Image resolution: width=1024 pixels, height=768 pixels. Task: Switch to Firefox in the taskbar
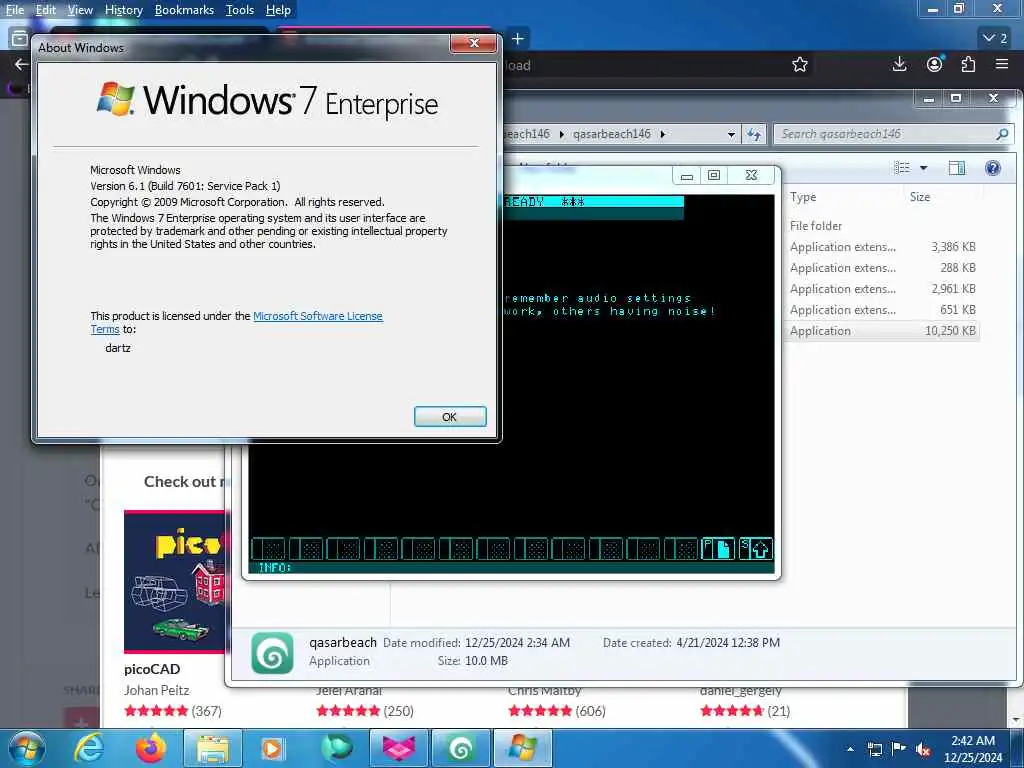point(151,748)
